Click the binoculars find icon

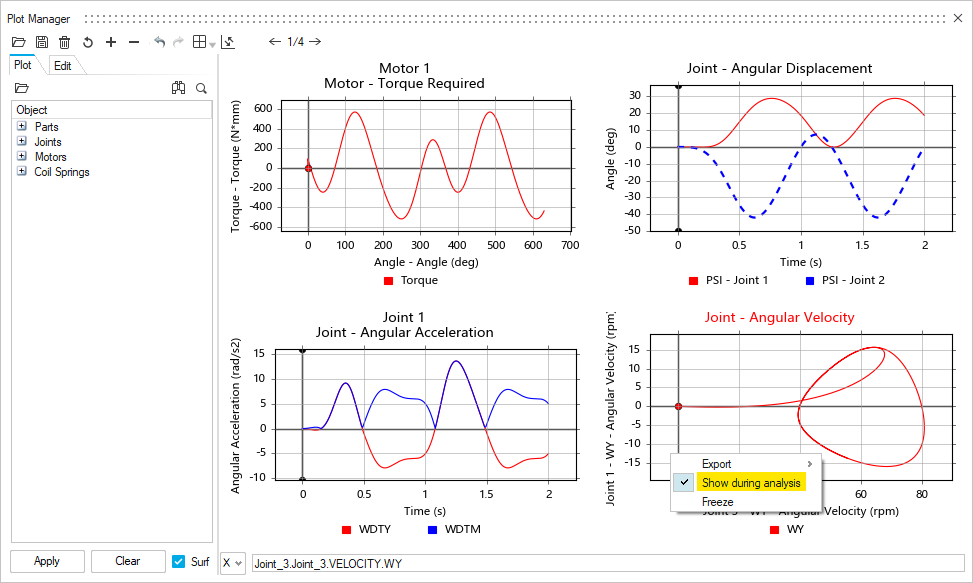click(178, 88)
